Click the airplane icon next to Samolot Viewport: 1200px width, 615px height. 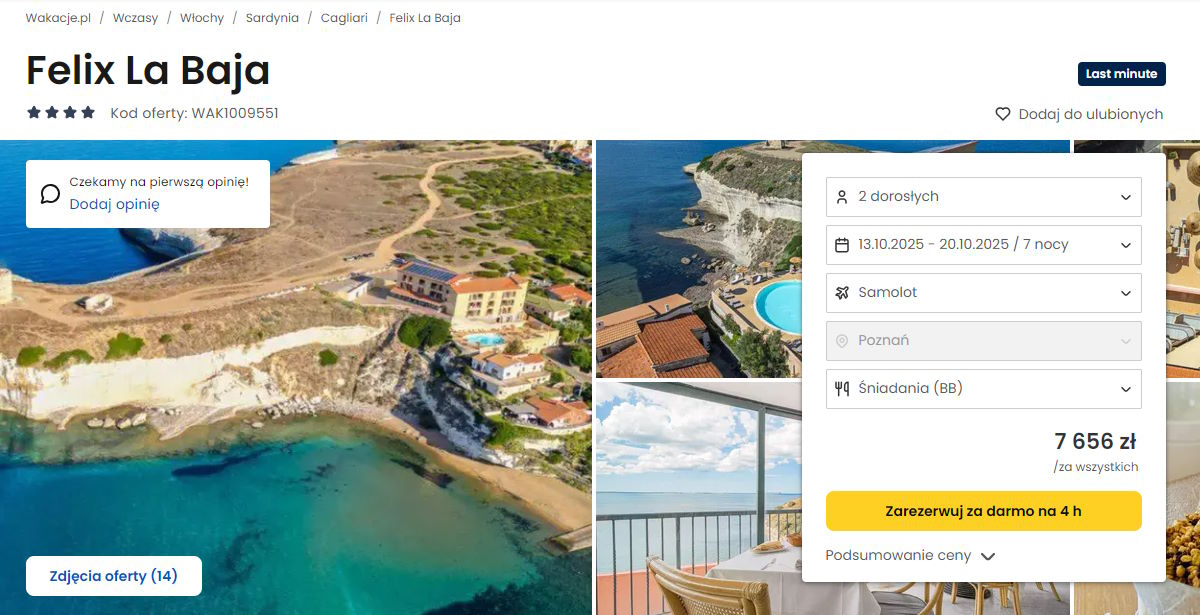[841, 293]
